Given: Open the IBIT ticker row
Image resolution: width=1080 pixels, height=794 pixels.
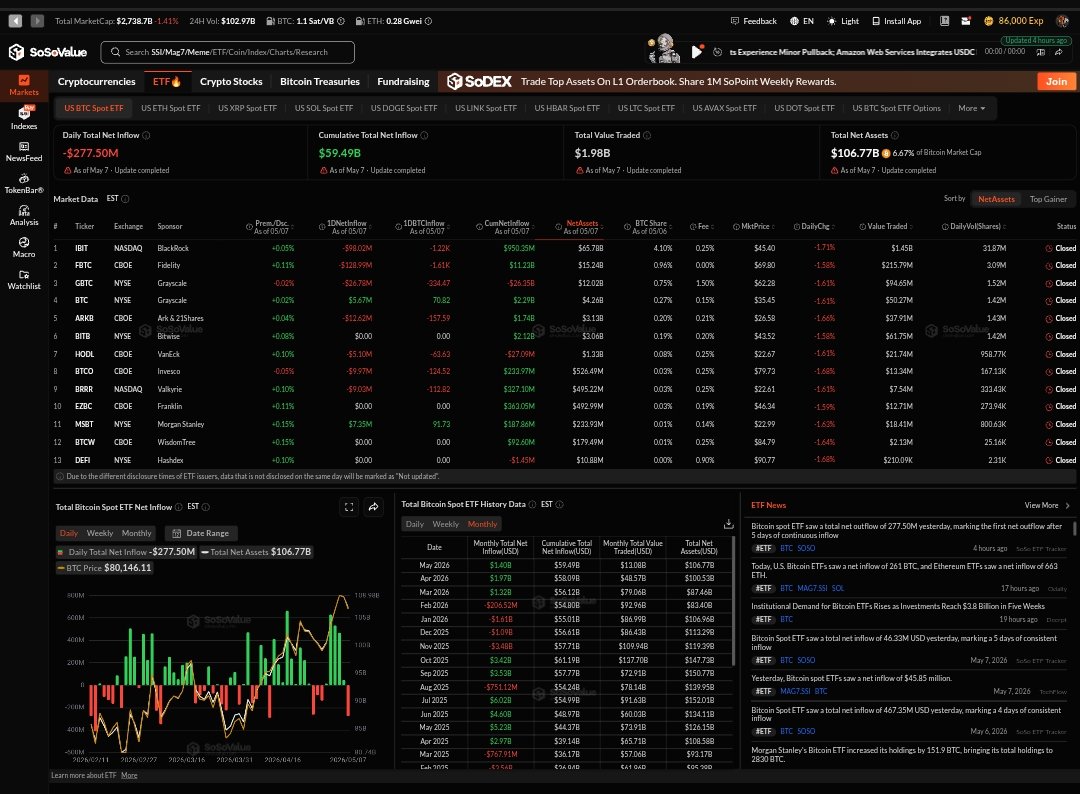Looking at the screenshot, I should click(x=565, y=248).
